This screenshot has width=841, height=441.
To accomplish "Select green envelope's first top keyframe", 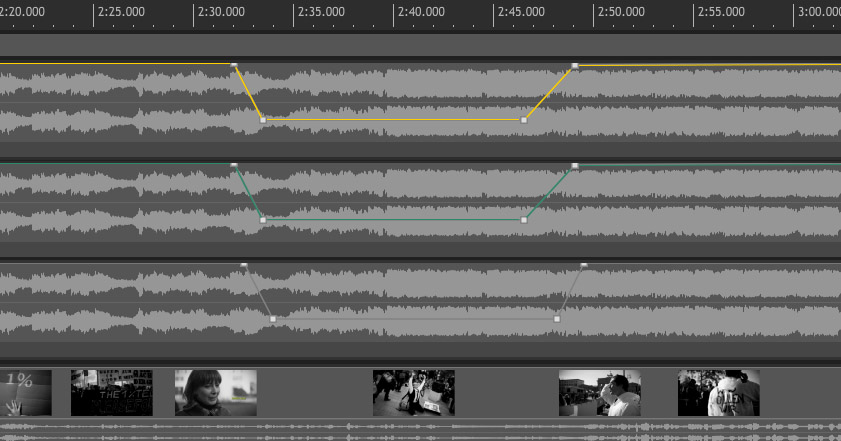I will tap(234, 165).
